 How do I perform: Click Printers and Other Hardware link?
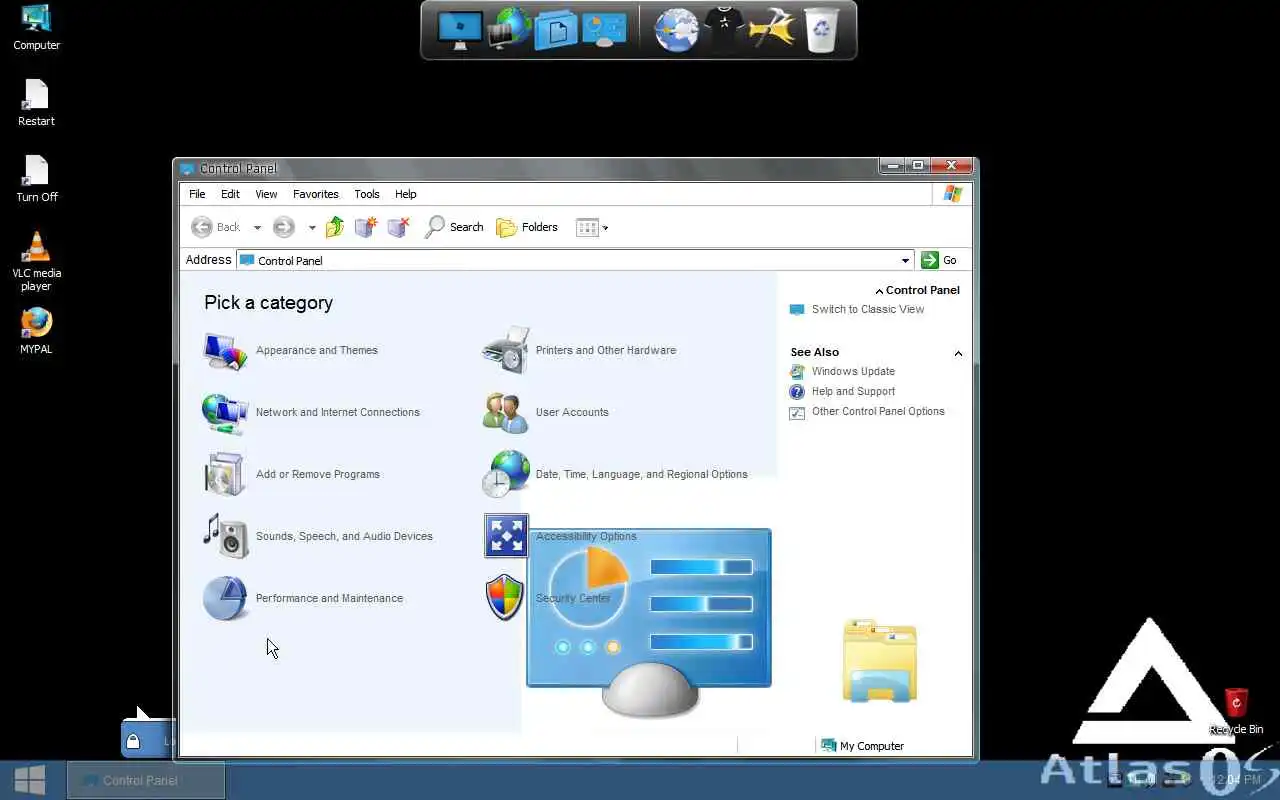pos(606,350)
